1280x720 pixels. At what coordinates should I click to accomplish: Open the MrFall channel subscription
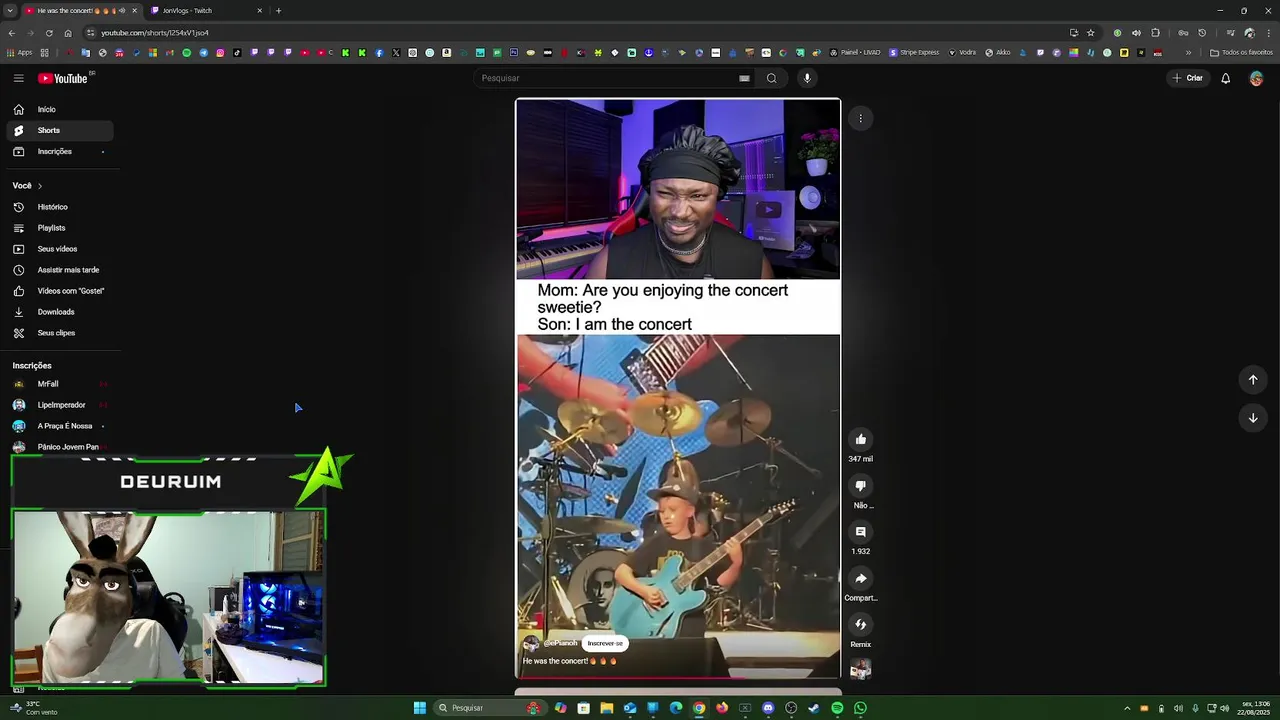[60, 384]
